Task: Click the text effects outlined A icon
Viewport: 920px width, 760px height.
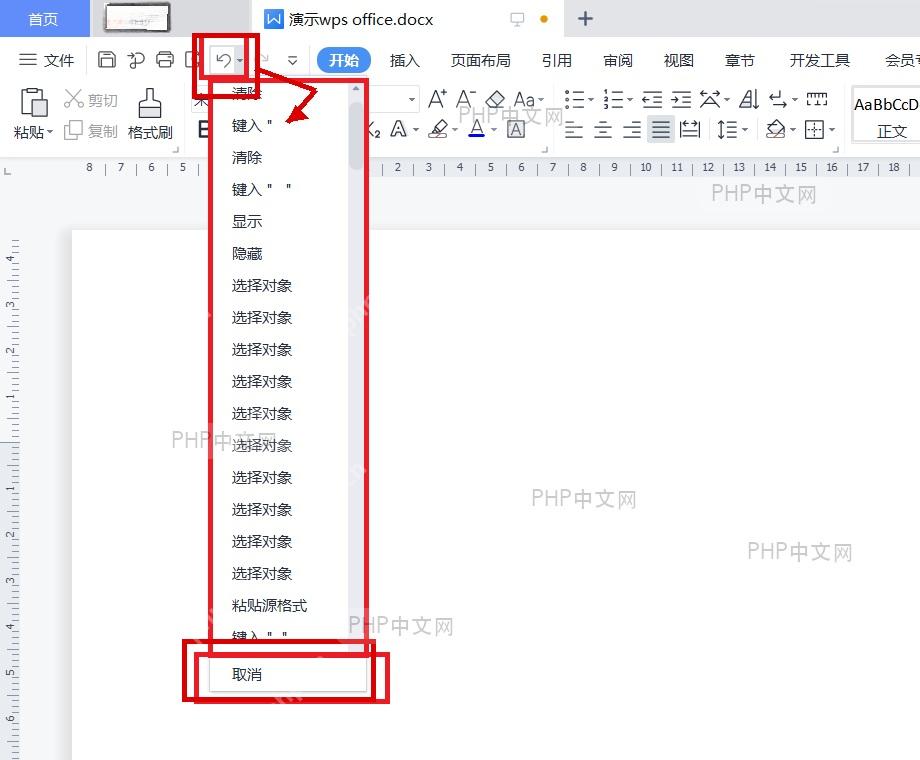Action: tap(399, 129)
